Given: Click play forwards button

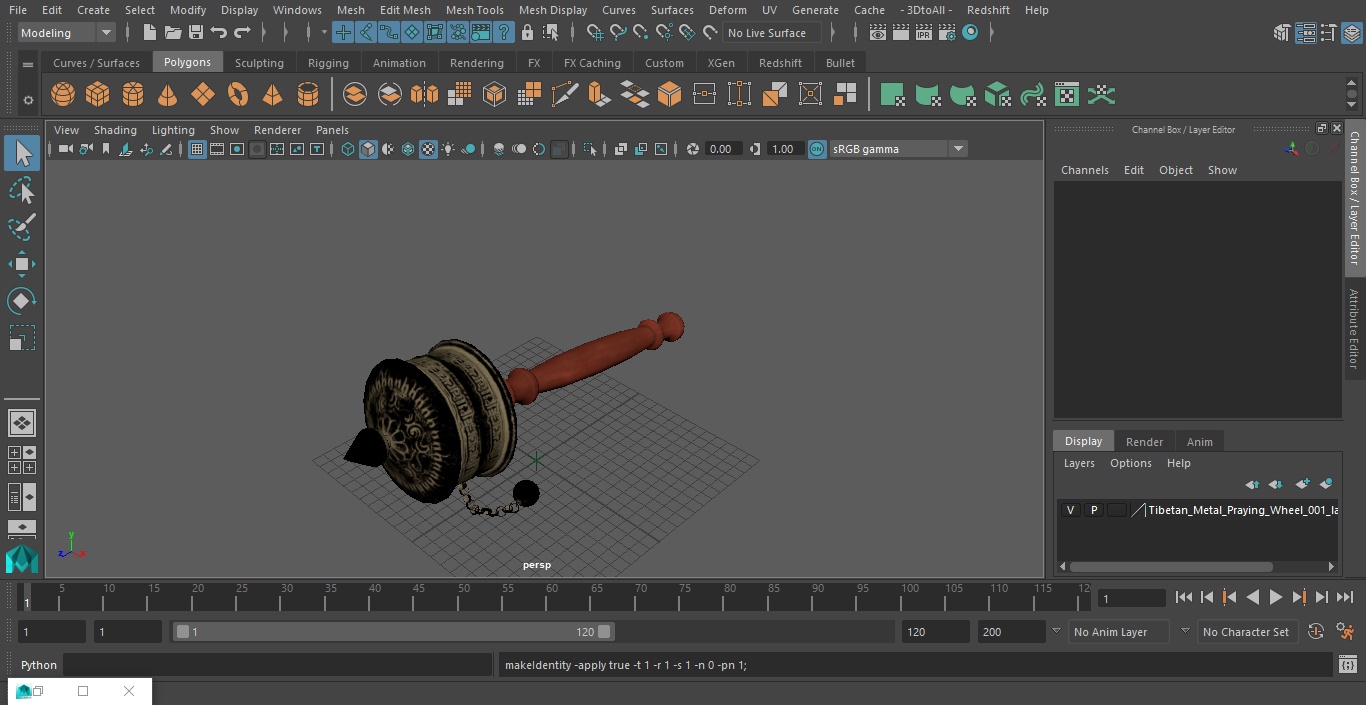Looking at the screenshot, I should 1276,597.
